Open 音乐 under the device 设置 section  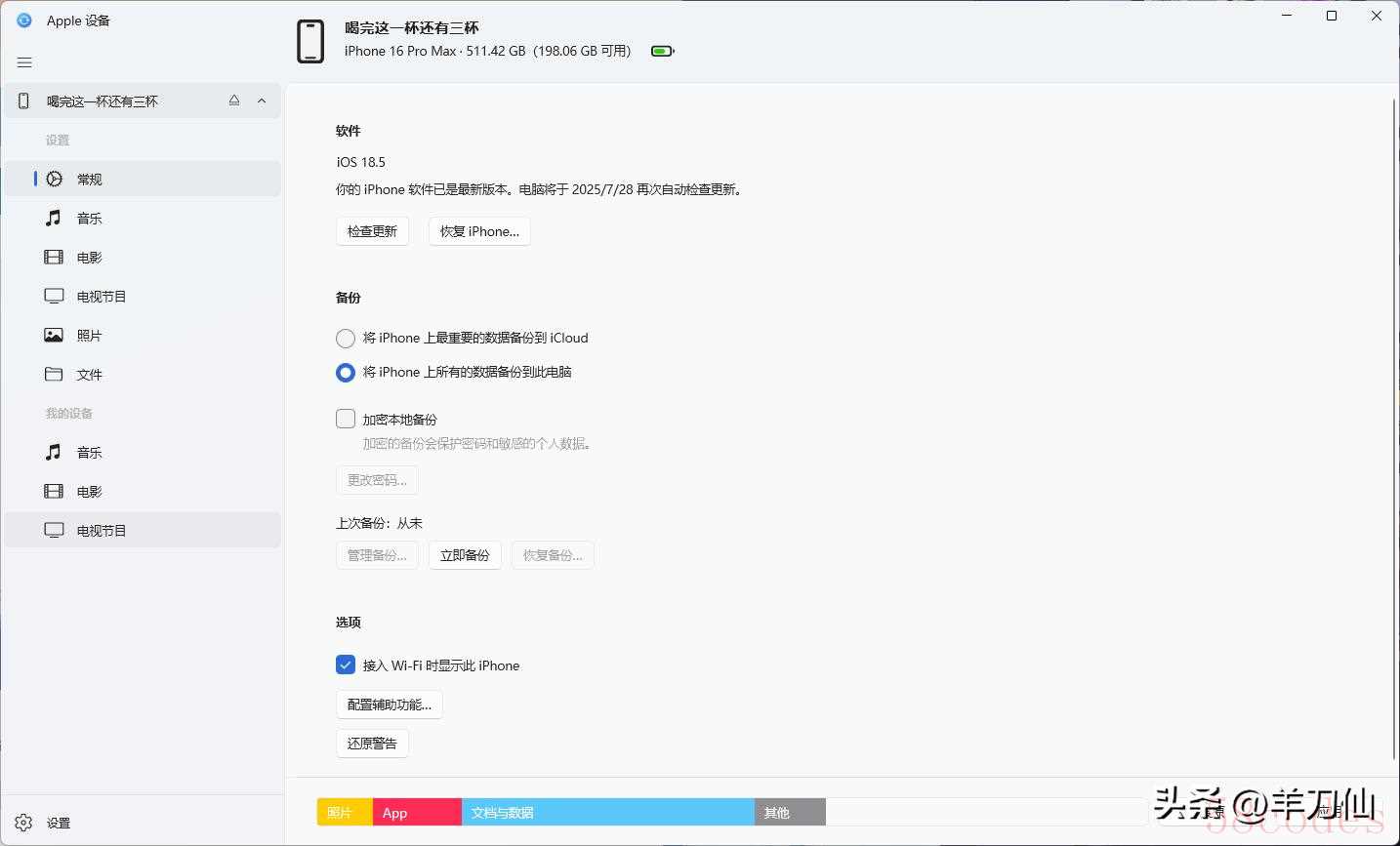coord(143,218)
